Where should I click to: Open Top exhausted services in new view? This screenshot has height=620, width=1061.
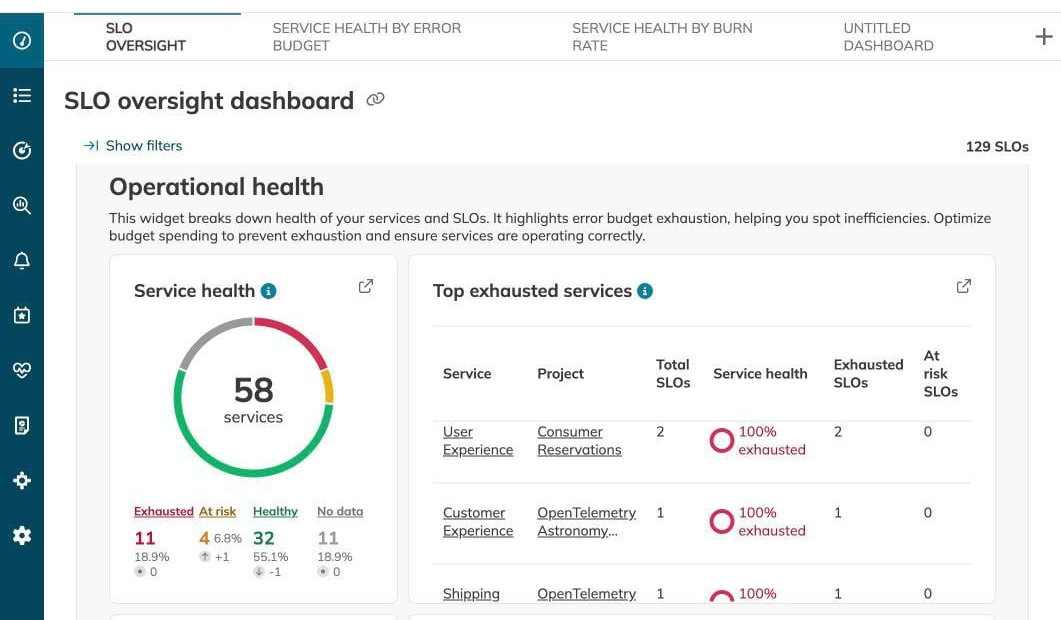(964, 286)
